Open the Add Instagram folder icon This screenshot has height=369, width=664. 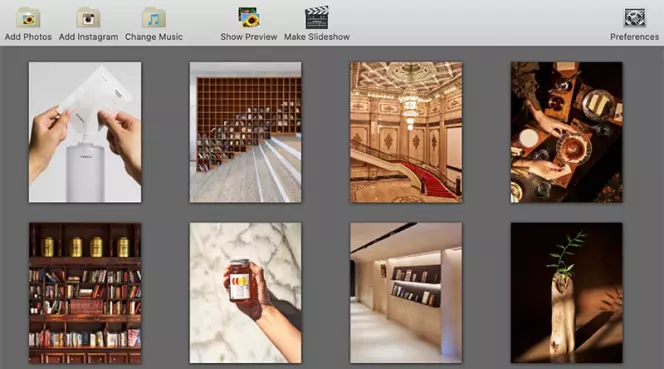[88, 18]
